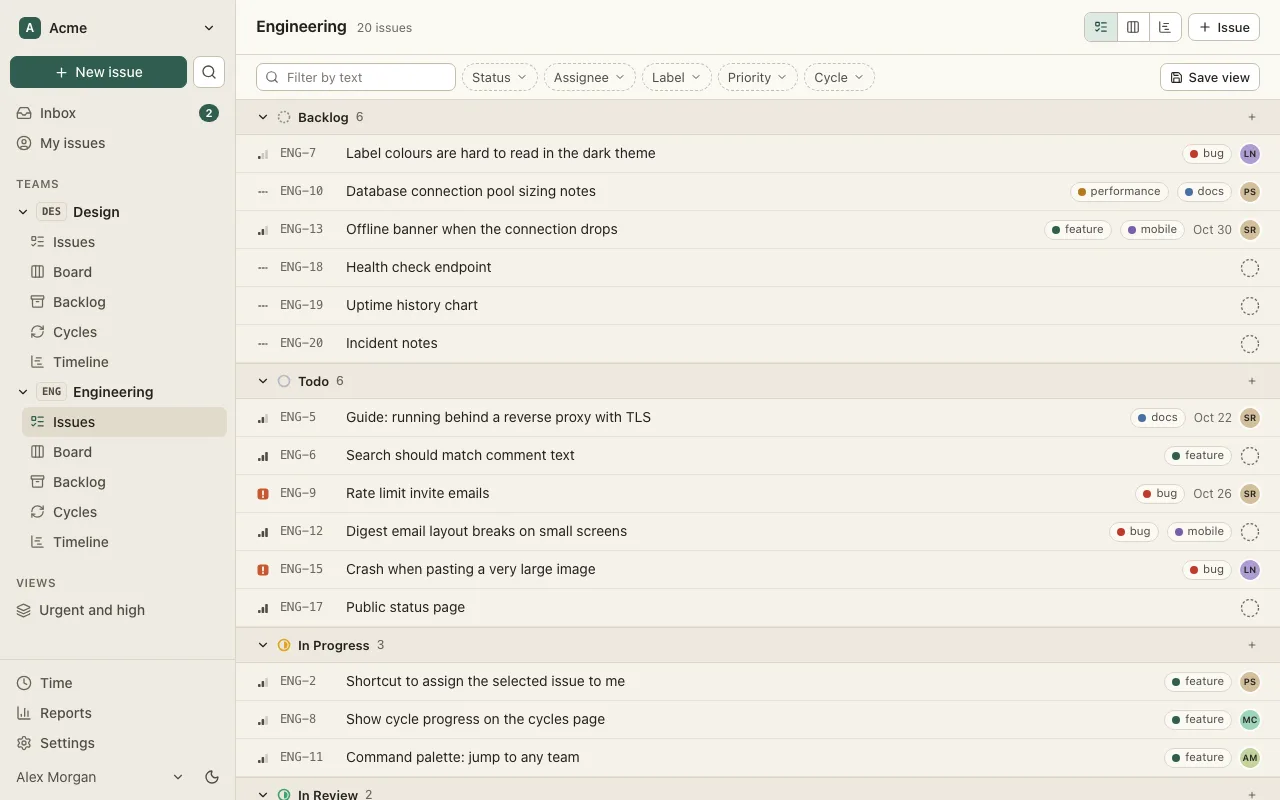This screenshot has width=1280, height=800.
Task: Add issue to Todo group plus icon
Action: click(x=1252, y=381)
